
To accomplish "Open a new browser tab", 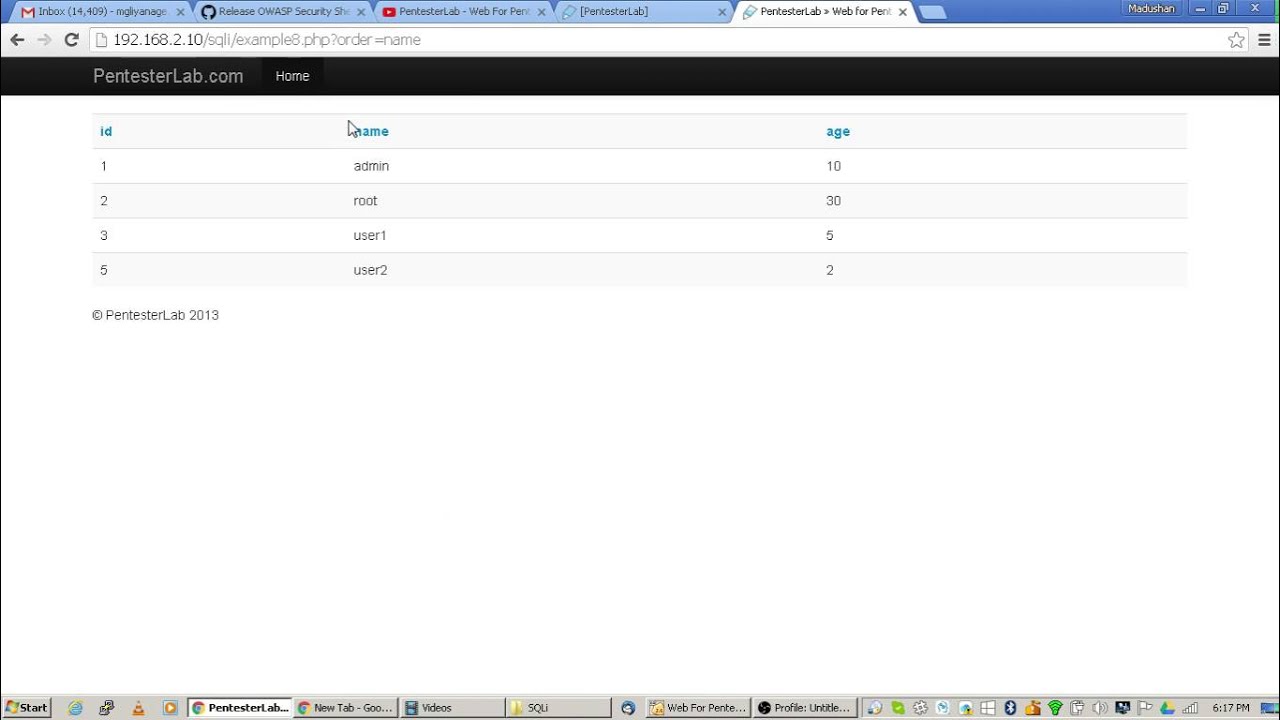I will [x=932, y=12].
